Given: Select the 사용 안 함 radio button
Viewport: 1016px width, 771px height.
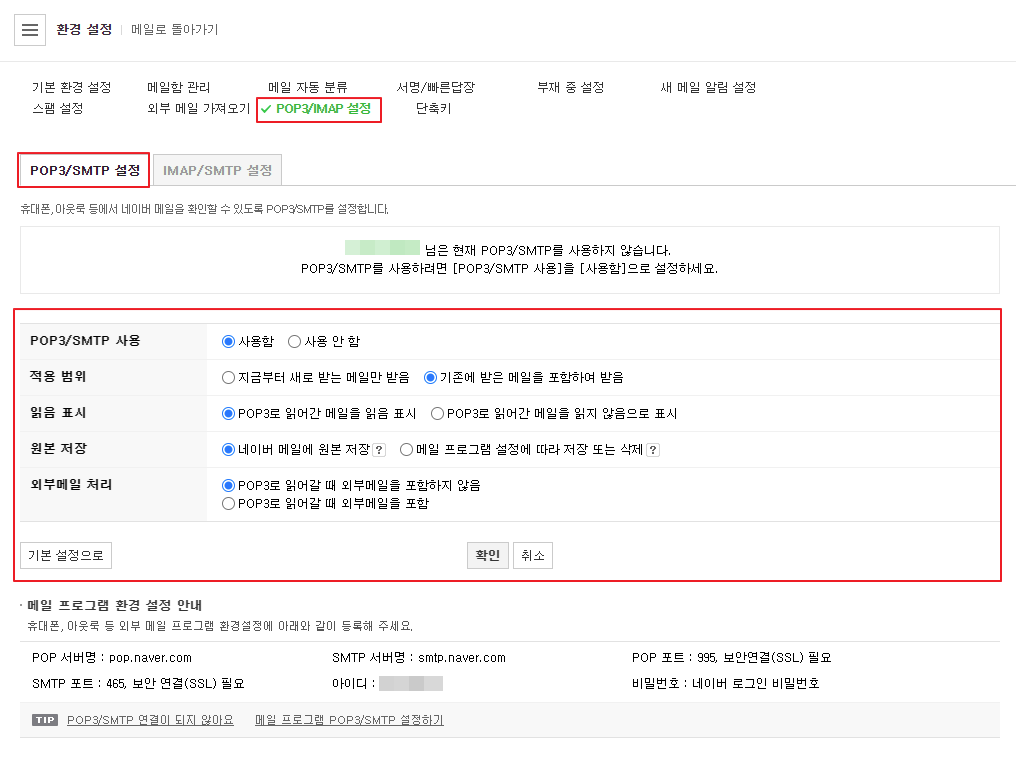Looking at the screenshot, I should point(294,341).
